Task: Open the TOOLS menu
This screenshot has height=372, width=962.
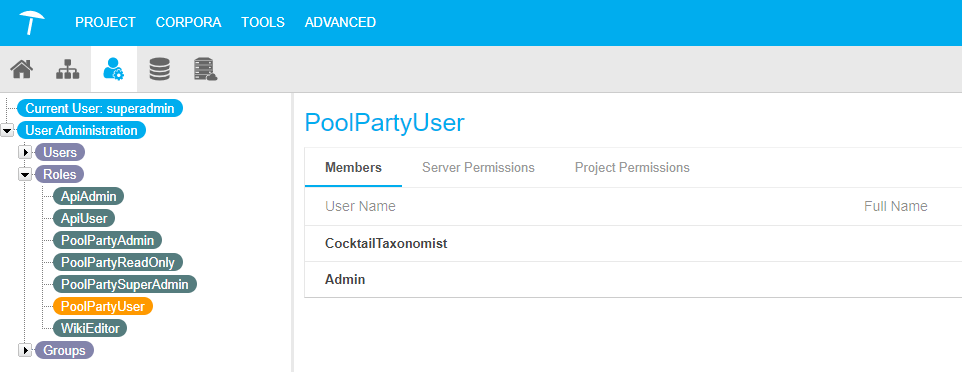Action: 263,23
